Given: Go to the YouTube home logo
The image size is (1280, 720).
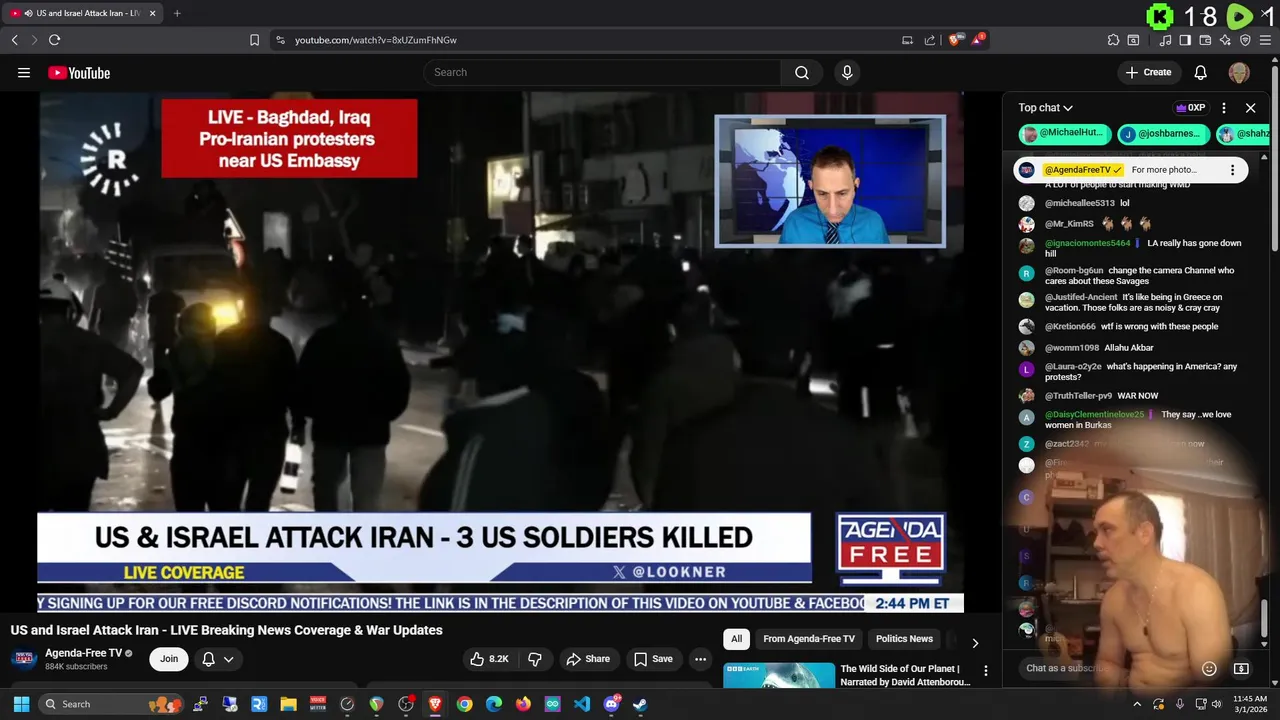Looking at the screenshot, I should pos(79,73).
